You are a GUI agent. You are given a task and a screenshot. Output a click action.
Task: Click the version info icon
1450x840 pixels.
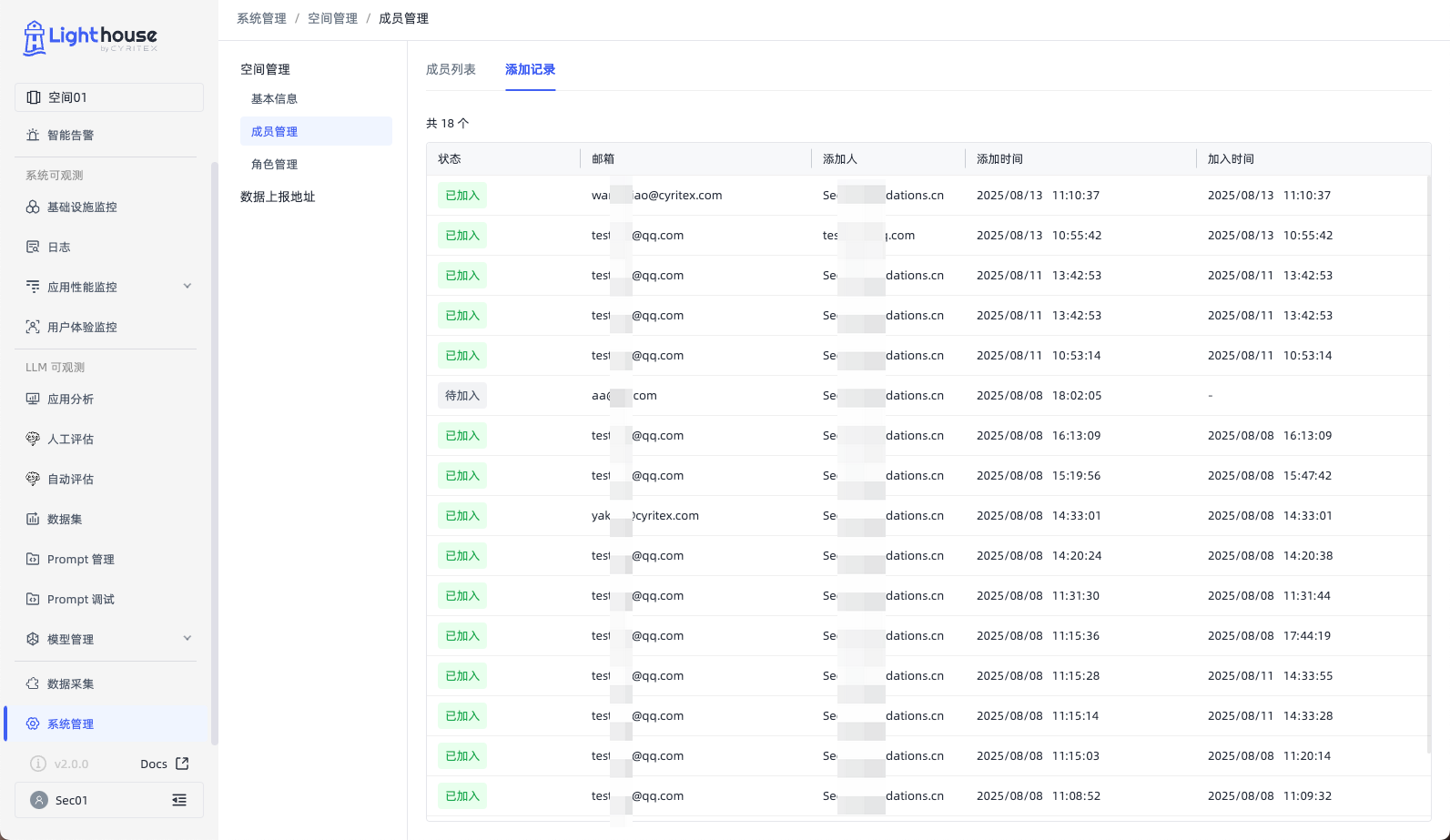38,764
